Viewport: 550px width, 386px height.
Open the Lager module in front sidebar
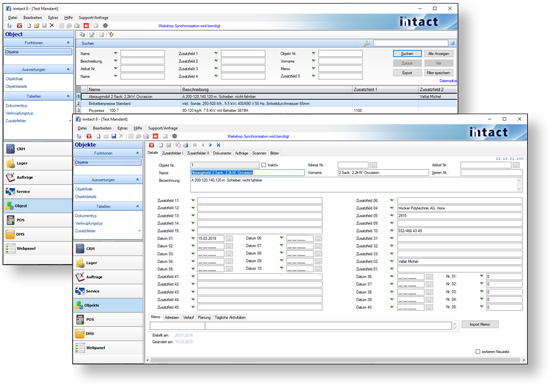point(108,263)
